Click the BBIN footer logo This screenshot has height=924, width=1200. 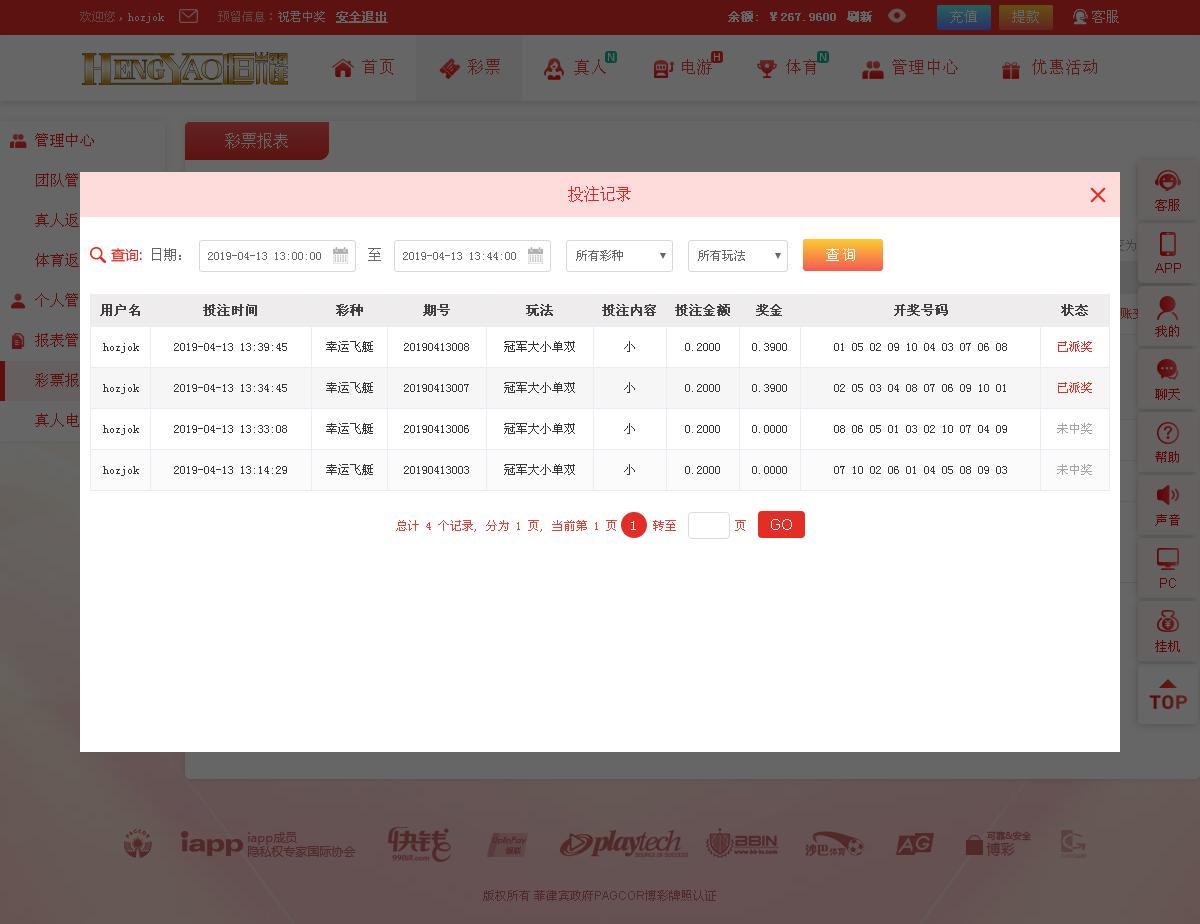[x=741, y=844]
